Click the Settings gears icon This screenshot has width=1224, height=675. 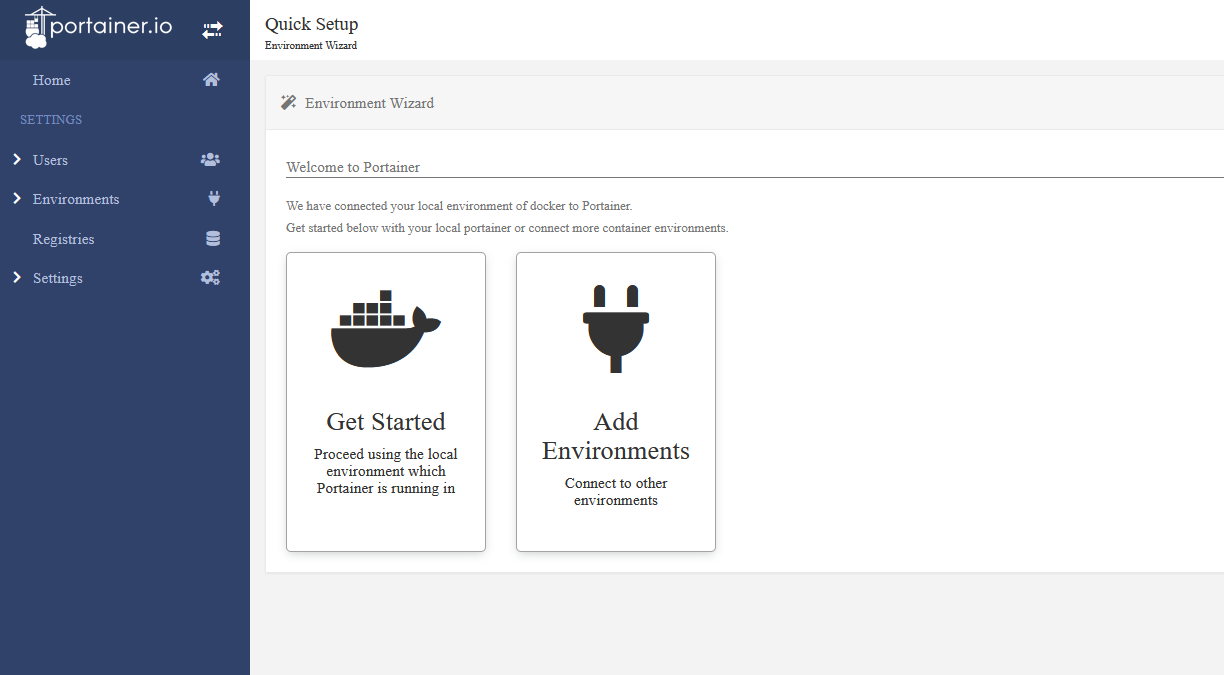pyautogui.click(x=210, y=278)
